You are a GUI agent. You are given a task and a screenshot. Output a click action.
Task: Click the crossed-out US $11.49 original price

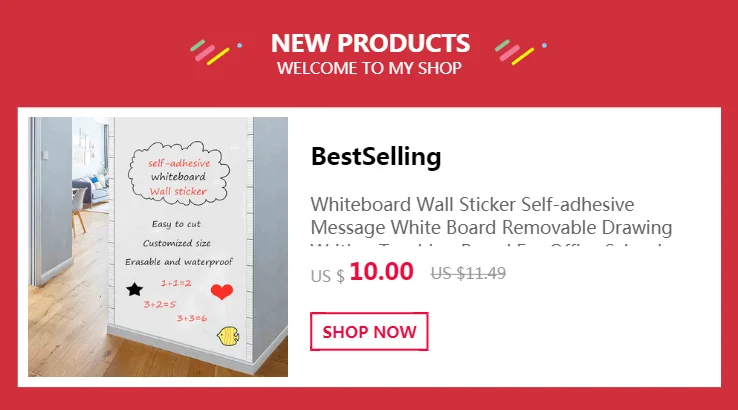click(x=468, y=273)
